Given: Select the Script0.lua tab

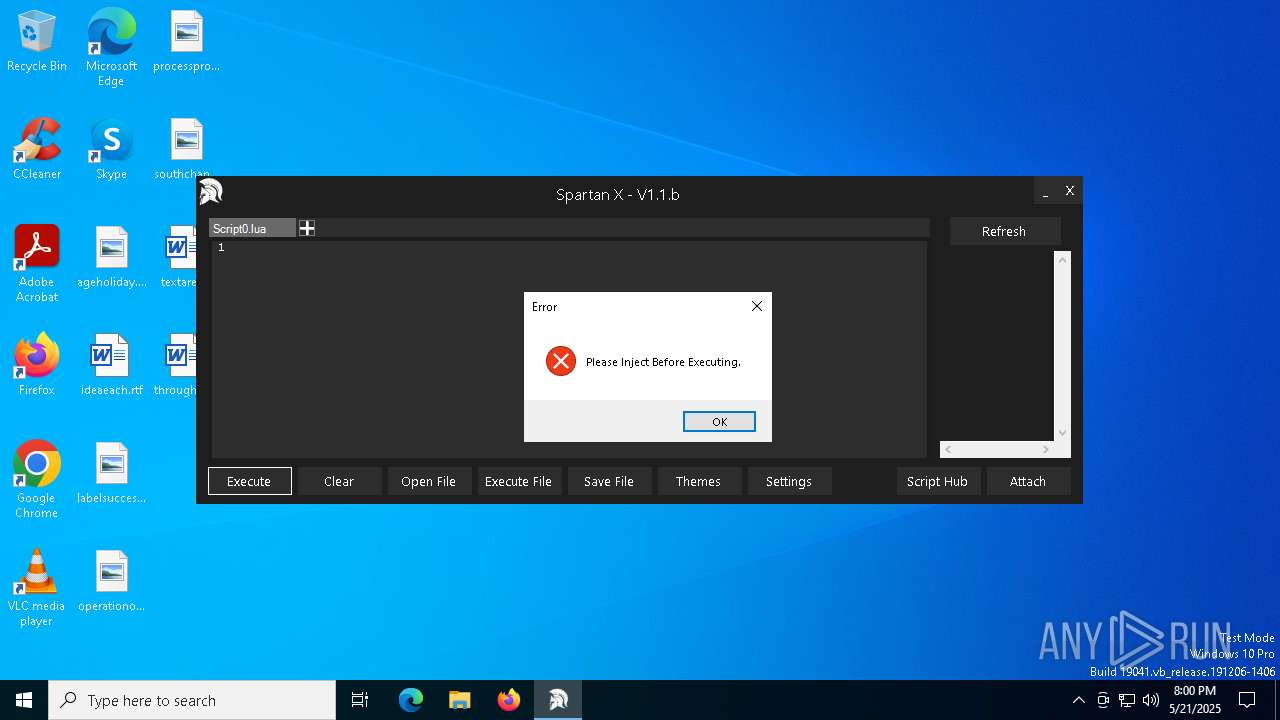Looking at the screenshot, I should pos(252,229).
